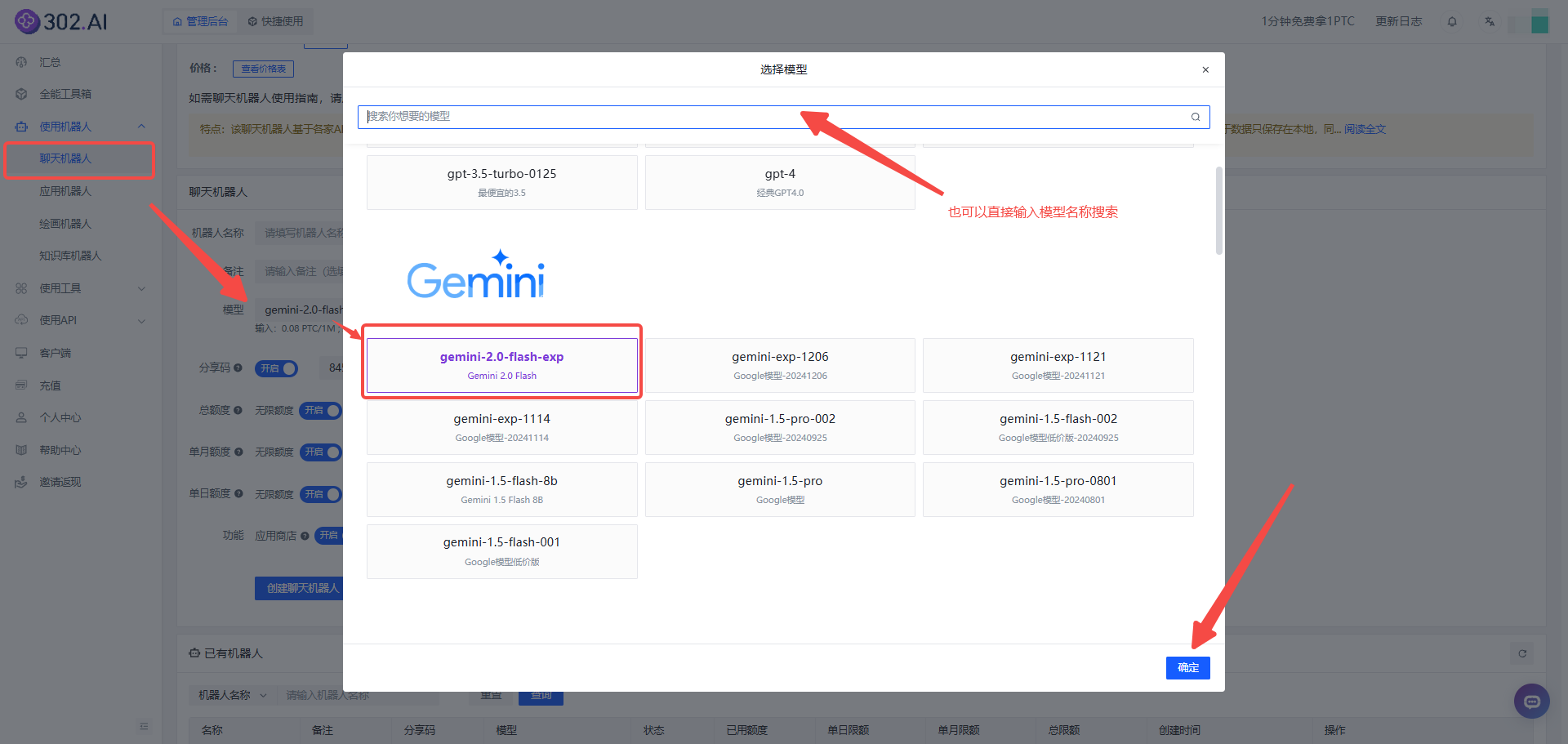This screenshot has width=1568, height=744.
Task: Click the refresh icon in 已有机器人 panel
Action: (x=1522, y=653)
